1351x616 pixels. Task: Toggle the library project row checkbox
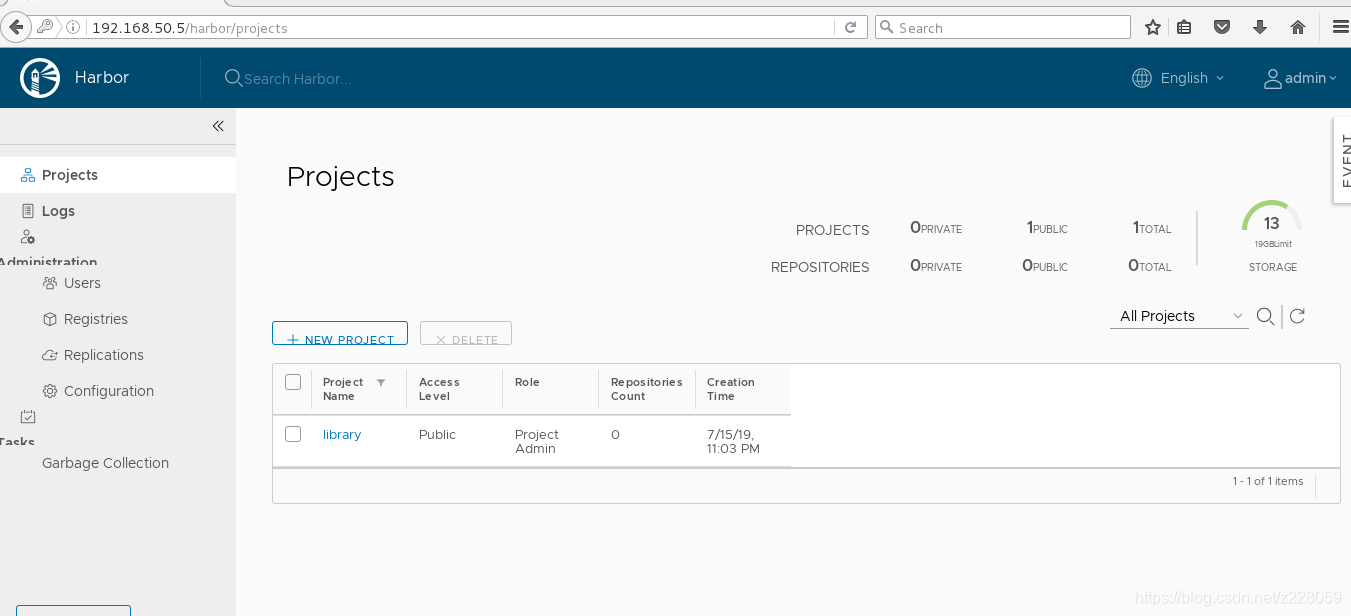click(293, 434)
